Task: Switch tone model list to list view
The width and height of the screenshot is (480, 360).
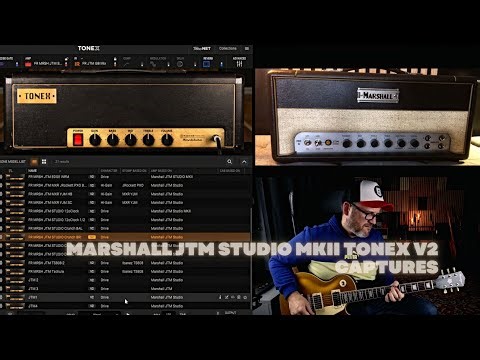Action: click(34, 162)
